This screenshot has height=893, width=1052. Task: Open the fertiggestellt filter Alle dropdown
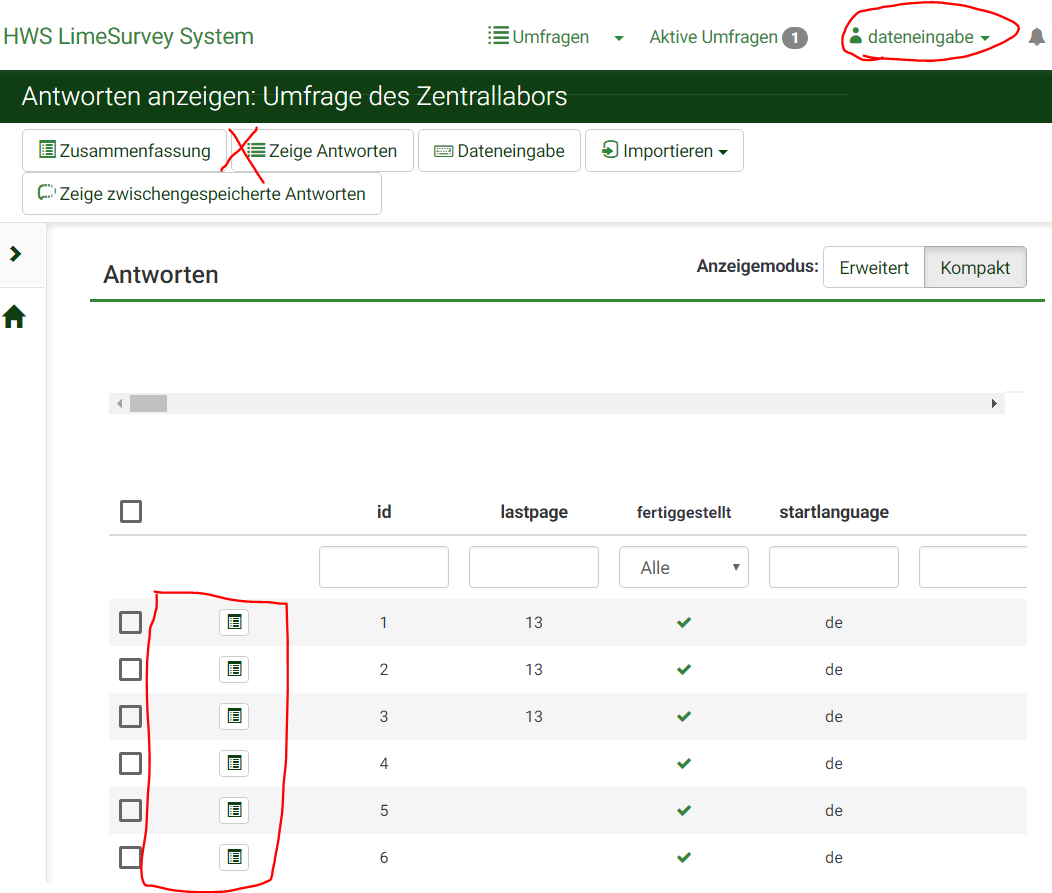coord(683,567)
